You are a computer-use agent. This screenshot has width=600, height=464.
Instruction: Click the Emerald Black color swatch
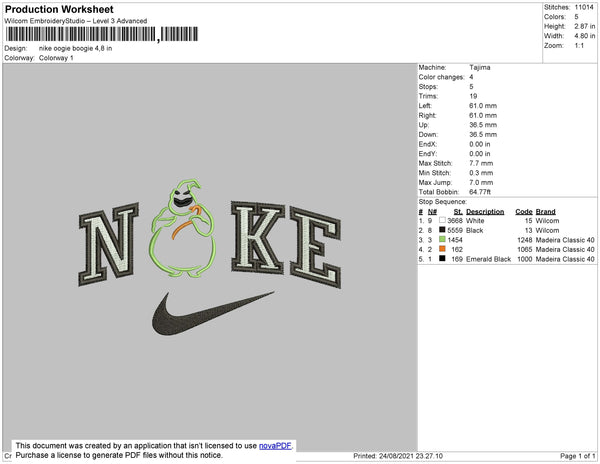[442, 259]
